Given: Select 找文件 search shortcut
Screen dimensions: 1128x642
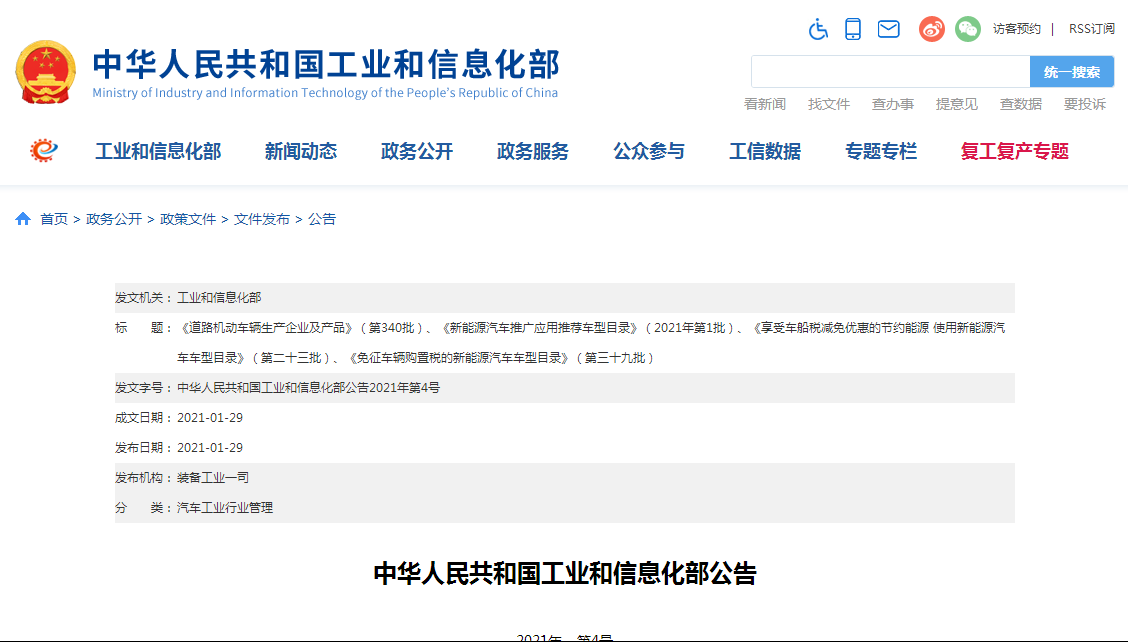Looking at the screenshot, I should (829, 104).
